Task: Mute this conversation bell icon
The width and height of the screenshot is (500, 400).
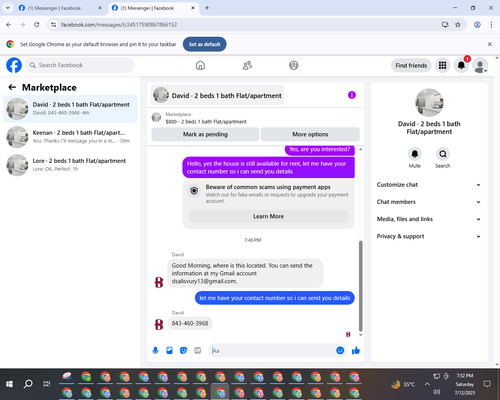Action: coord(415,154)
